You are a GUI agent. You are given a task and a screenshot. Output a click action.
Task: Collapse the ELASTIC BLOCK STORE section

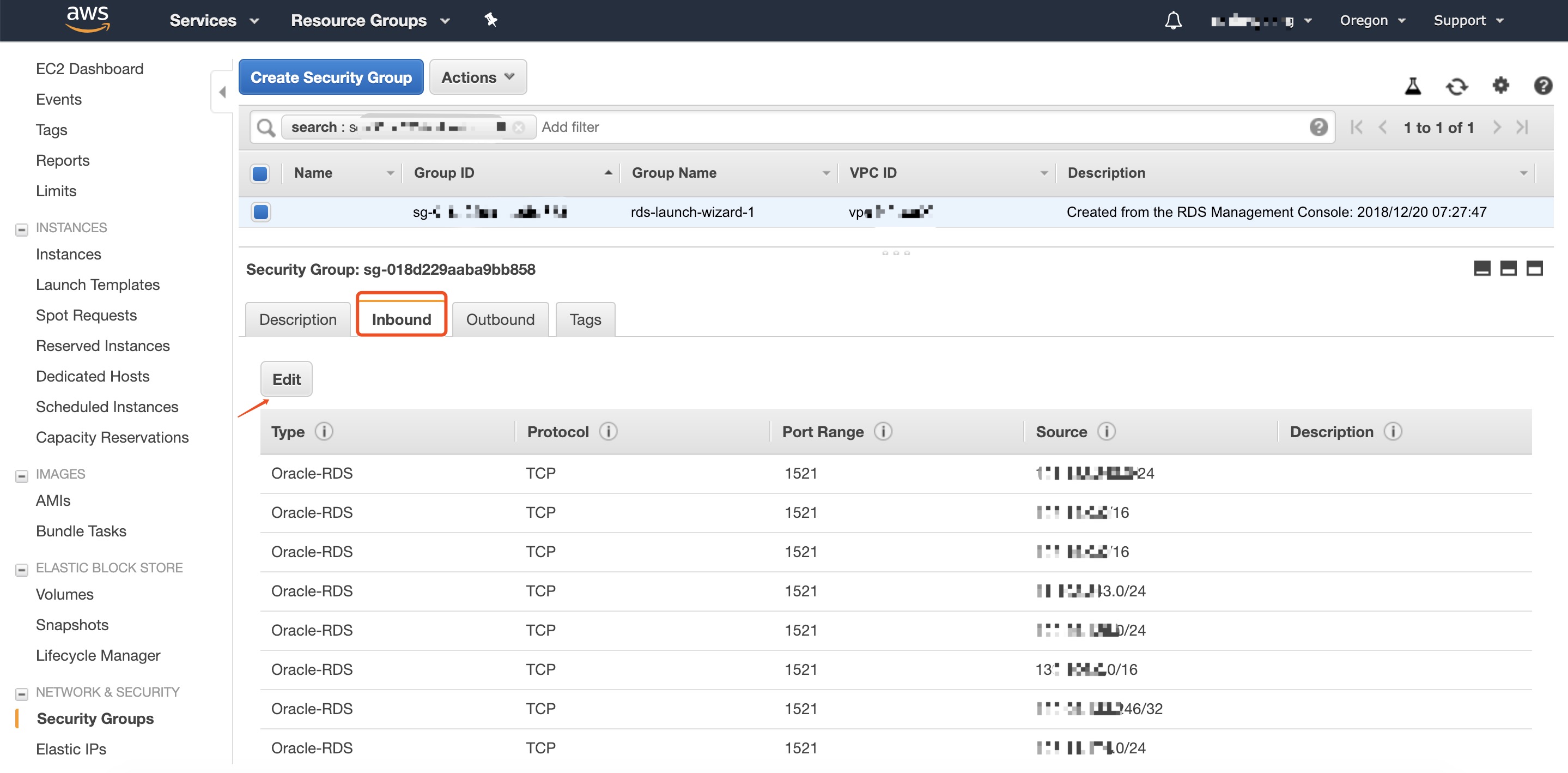pos(21,570)
